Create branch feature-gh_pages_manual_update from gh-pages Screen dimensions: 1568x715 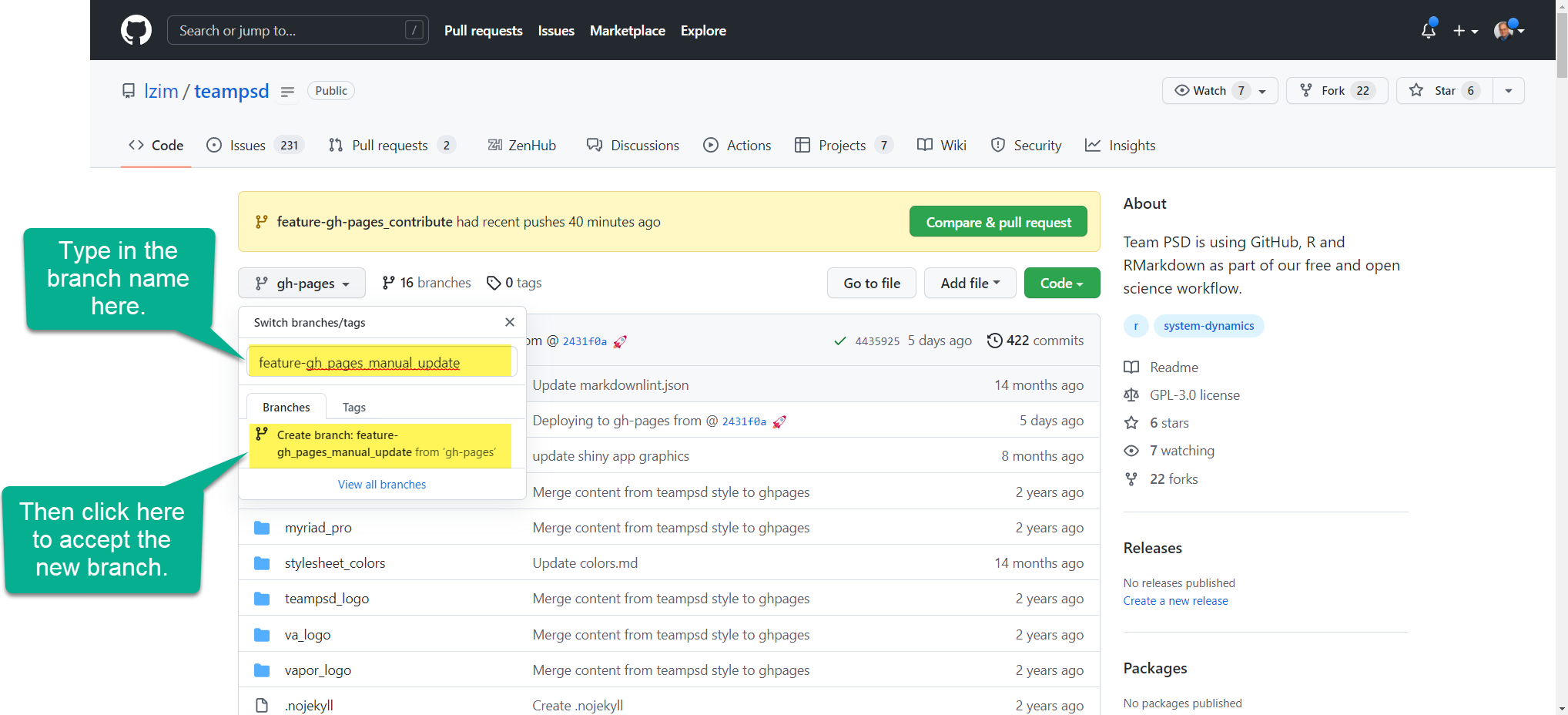(x=380, y=445)
